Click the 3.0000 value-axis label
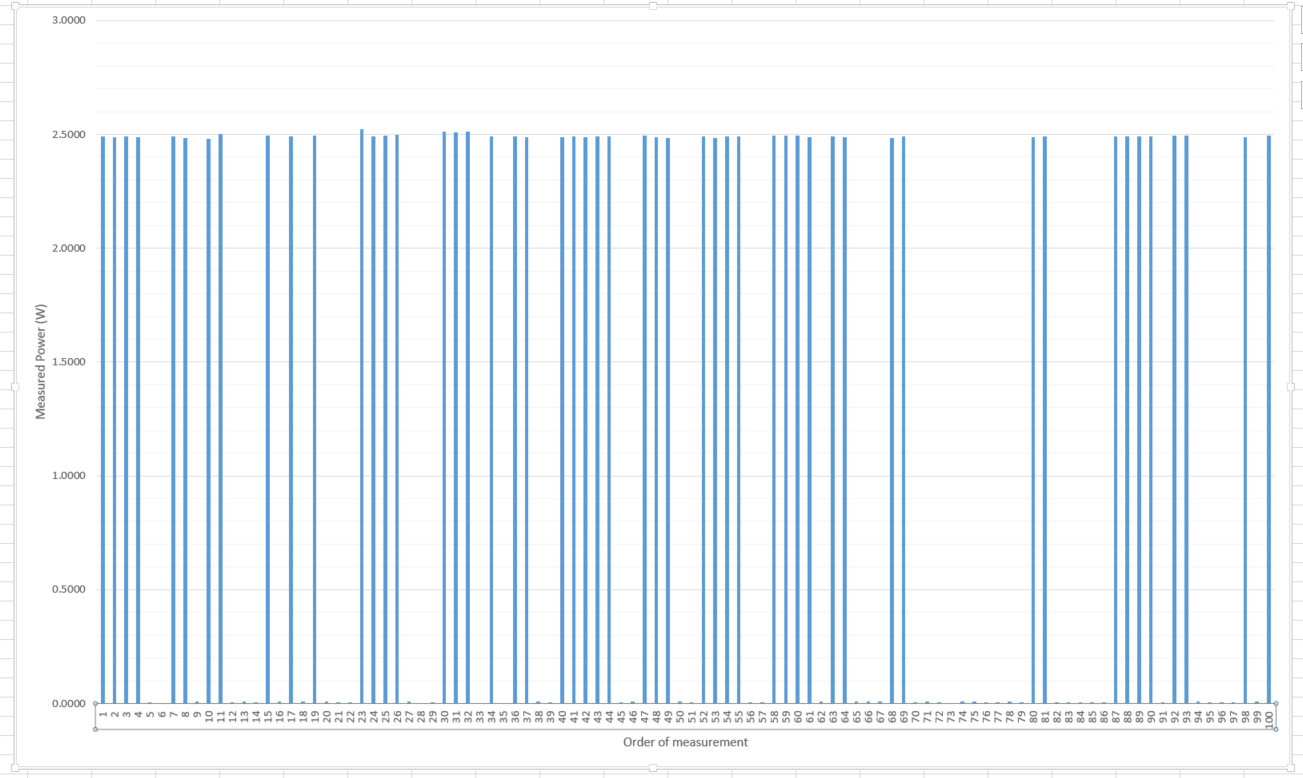1303x778 pixels. (x=67, y=21)
